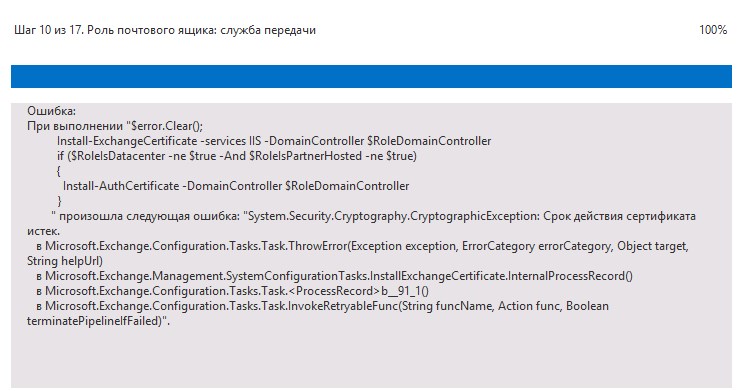
Task: Click the closing curly brace line
Action: click(59, 201)
